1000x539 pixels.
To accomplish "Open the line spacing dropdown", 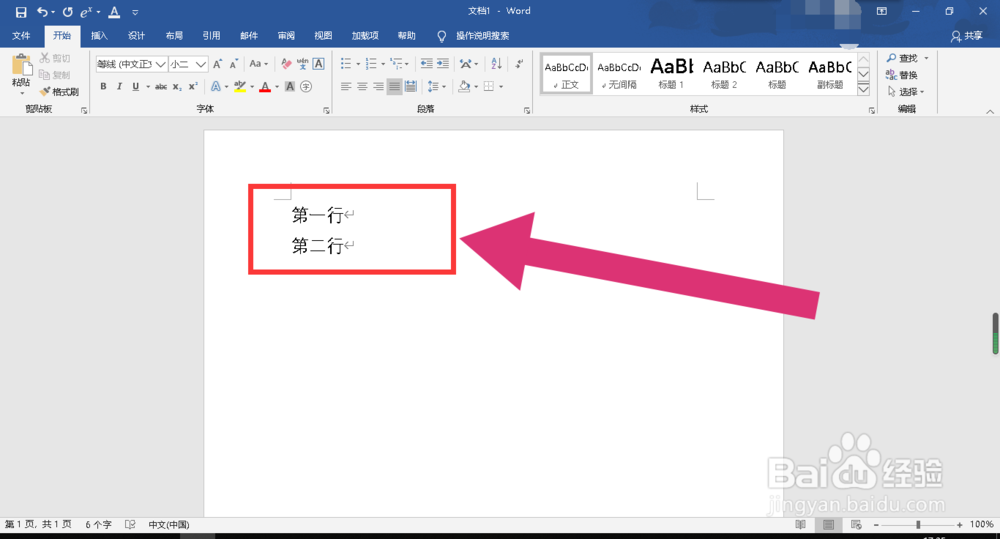I will pos(436,87).
